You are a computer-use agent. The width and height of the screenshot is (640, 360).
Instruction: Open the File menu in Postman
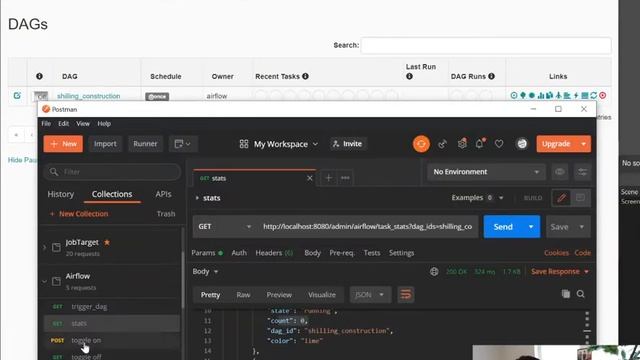click(46, 124)
